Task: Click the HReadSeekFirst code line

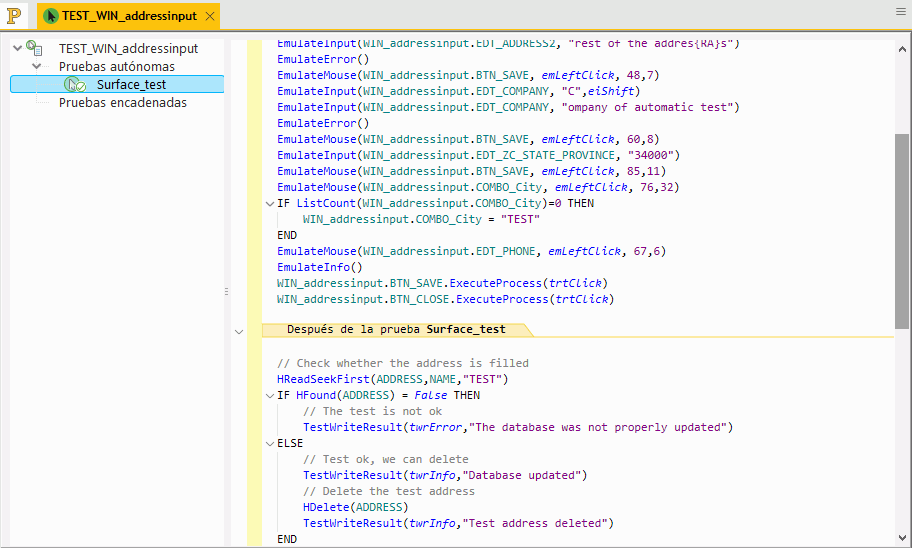Action: 393,379
